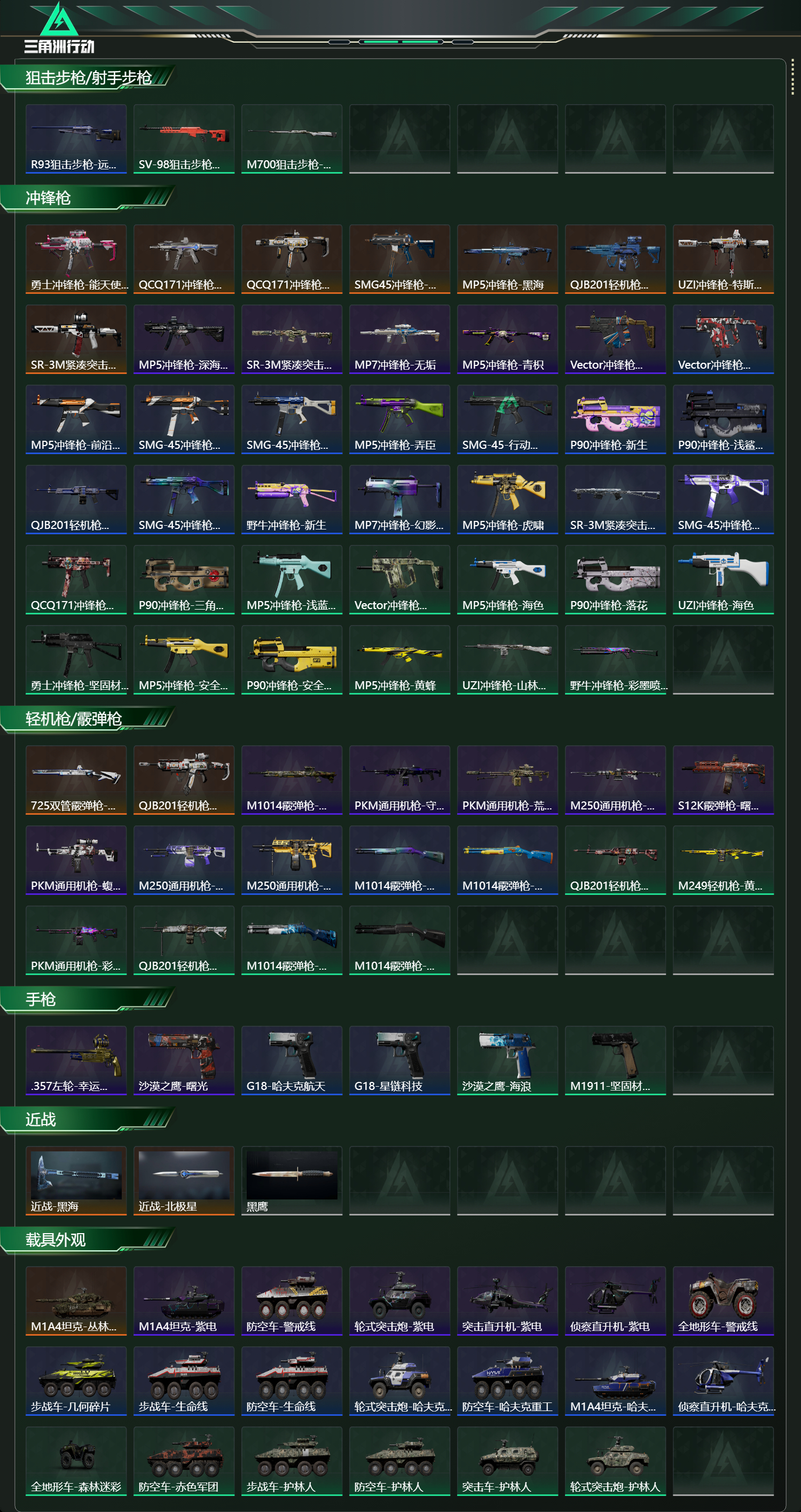Select the 突击直升机-紫电 helicopter skin
The image size is (801, 1512).
(507, 1301)
